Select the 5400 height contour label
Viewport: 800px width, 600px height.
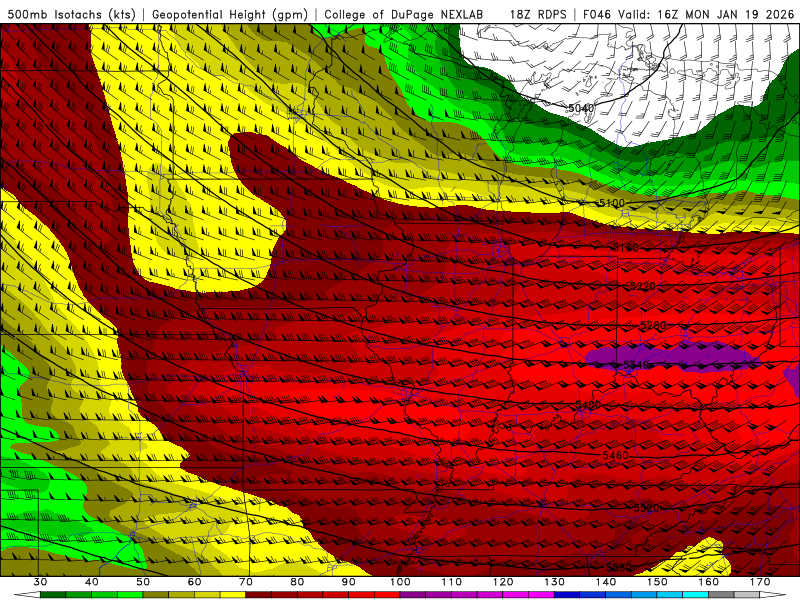pos(588,405)
